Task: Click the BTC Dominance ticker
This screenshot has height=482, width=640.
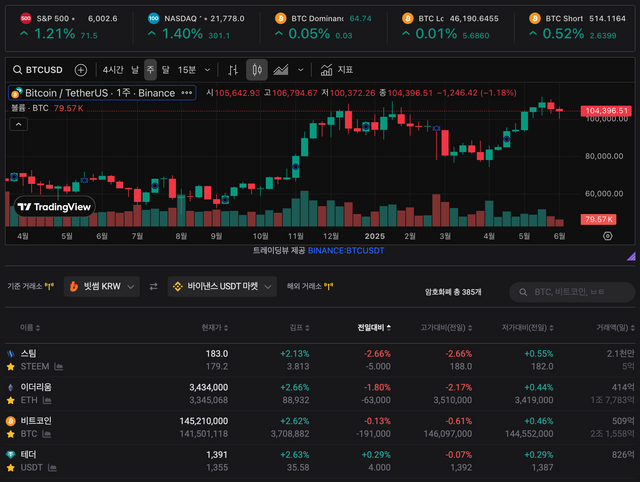Action: click(x=323, y=27)
